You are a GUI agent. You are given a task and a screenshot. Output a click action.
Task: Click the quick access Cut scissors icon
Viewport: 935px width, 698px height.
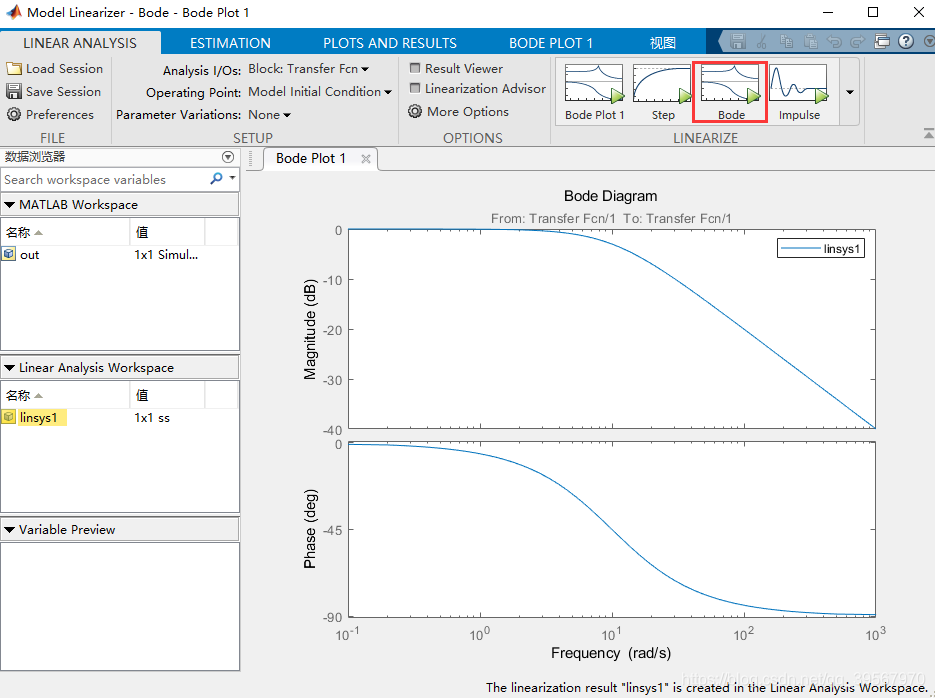761,42
